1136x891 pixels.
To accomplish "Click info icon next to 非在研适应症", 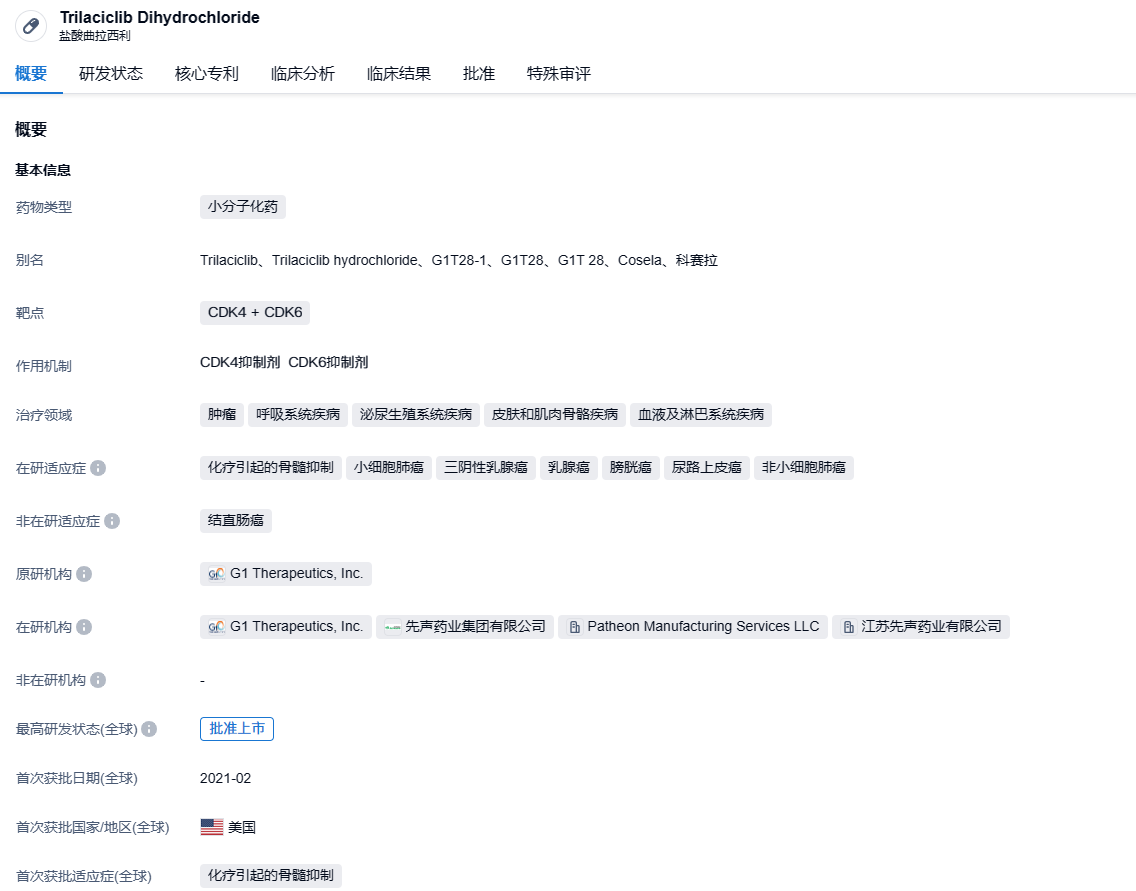I will click(x=112, y=521).
